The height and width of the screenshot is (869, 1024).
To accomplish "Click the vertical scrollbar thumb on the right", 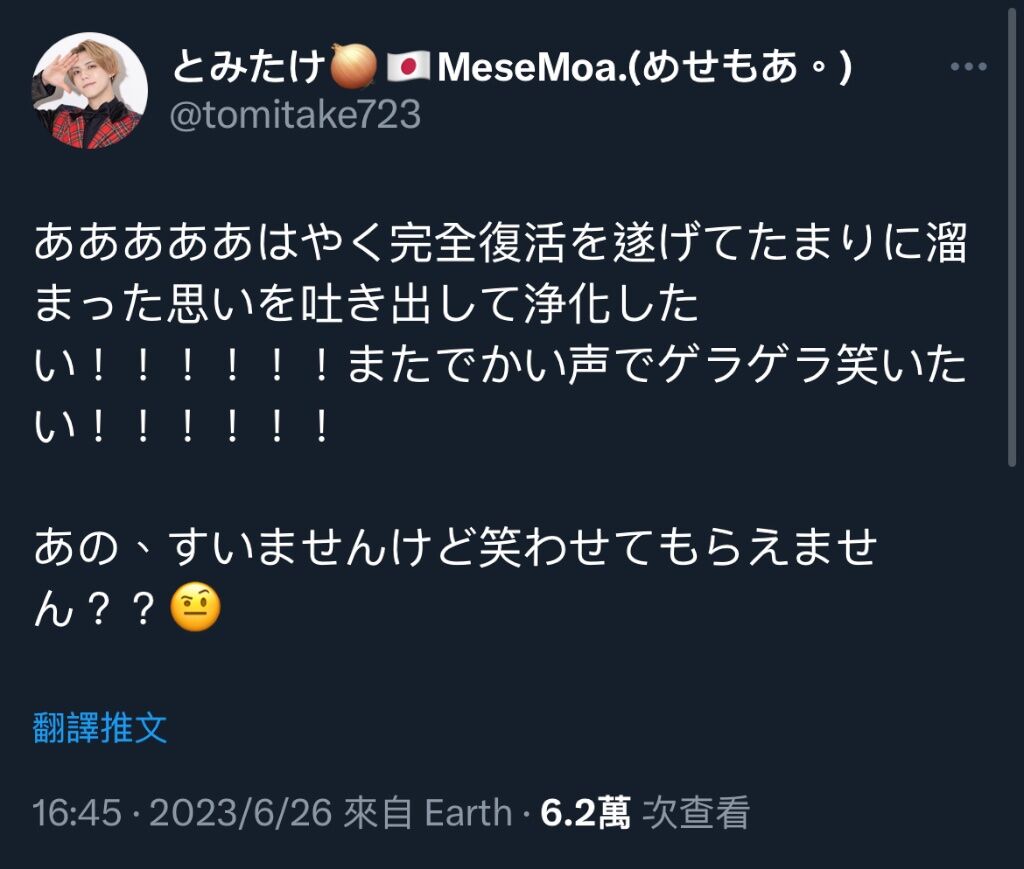I will tap(1012, 235).
